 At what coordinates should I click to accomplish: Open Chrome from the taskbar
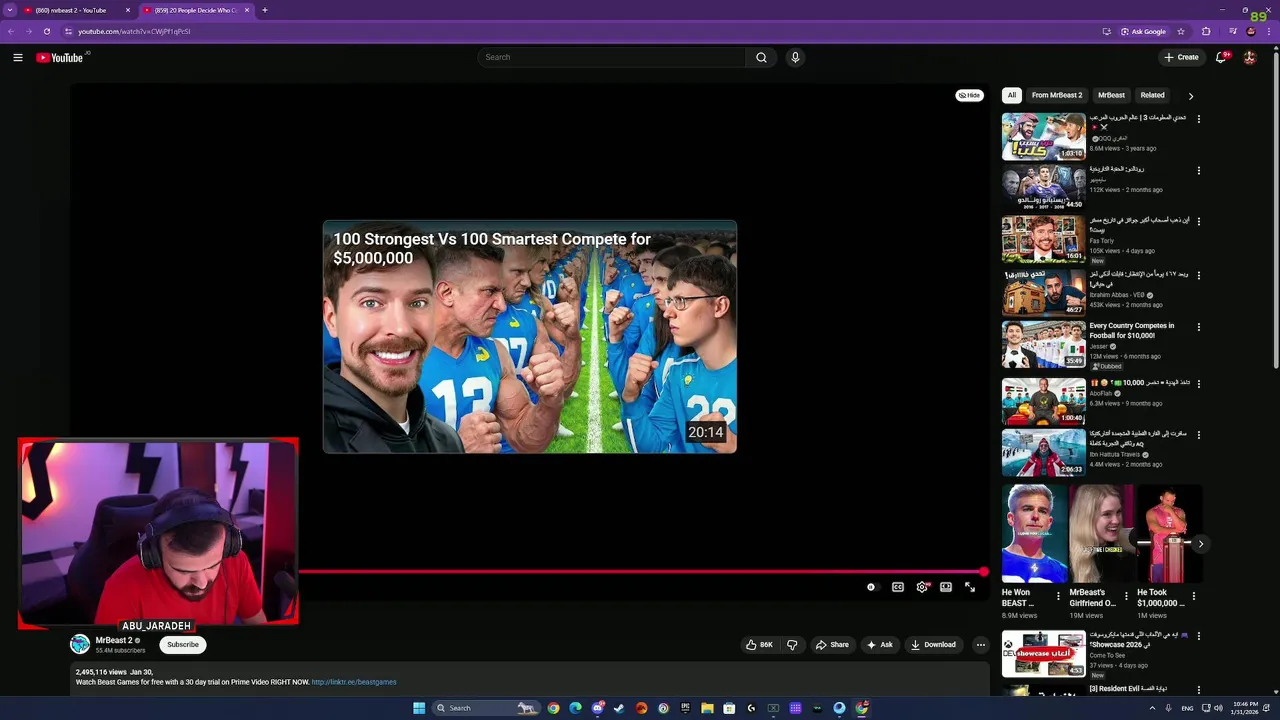(x=553, y=708)
